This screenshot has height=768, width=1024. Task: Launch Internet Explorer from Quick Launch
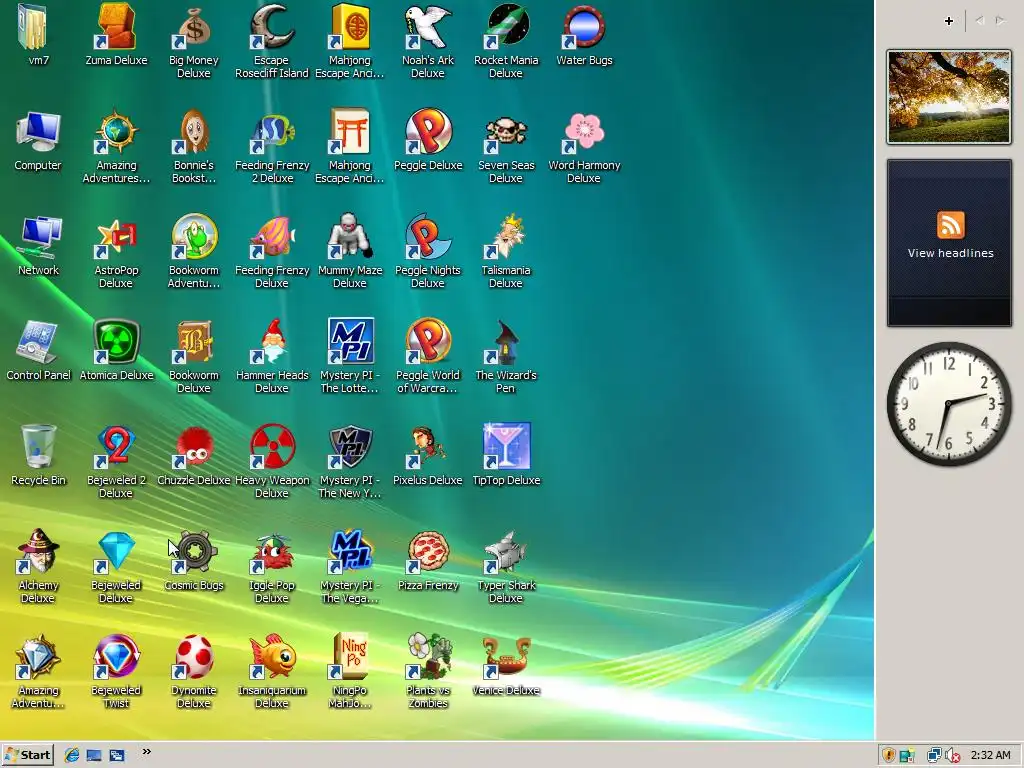[x=72, y=755]
